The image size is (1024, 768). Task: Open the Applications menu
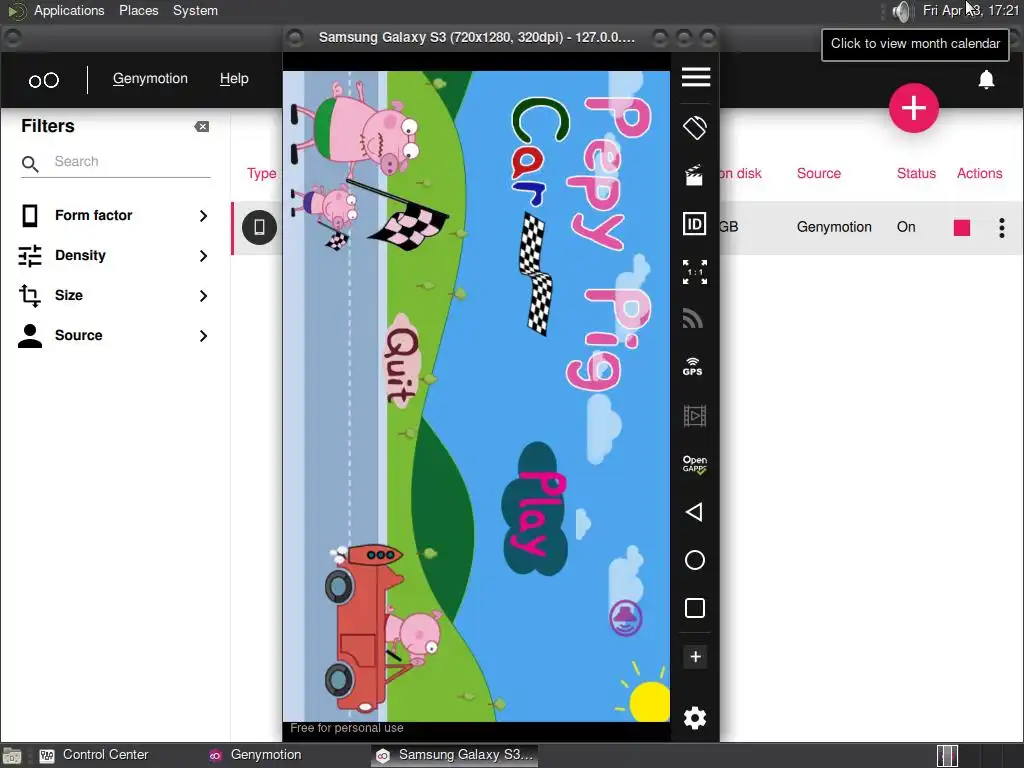coord(69,10)
